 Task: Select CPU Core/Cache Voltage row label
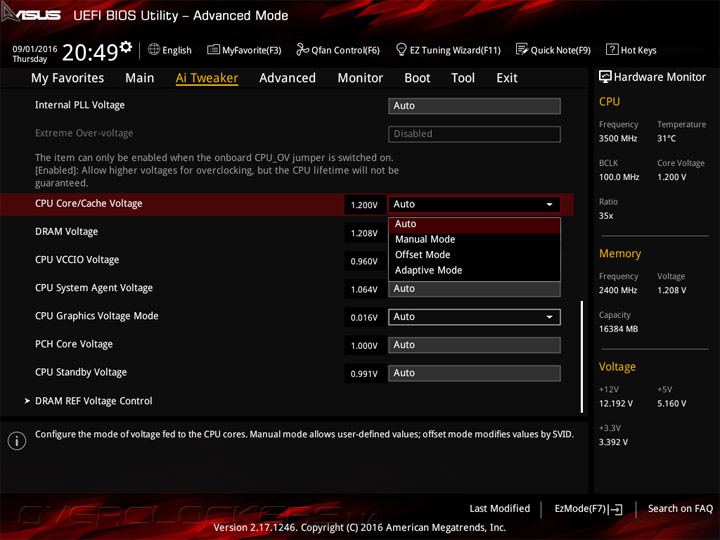coord(89,203)
